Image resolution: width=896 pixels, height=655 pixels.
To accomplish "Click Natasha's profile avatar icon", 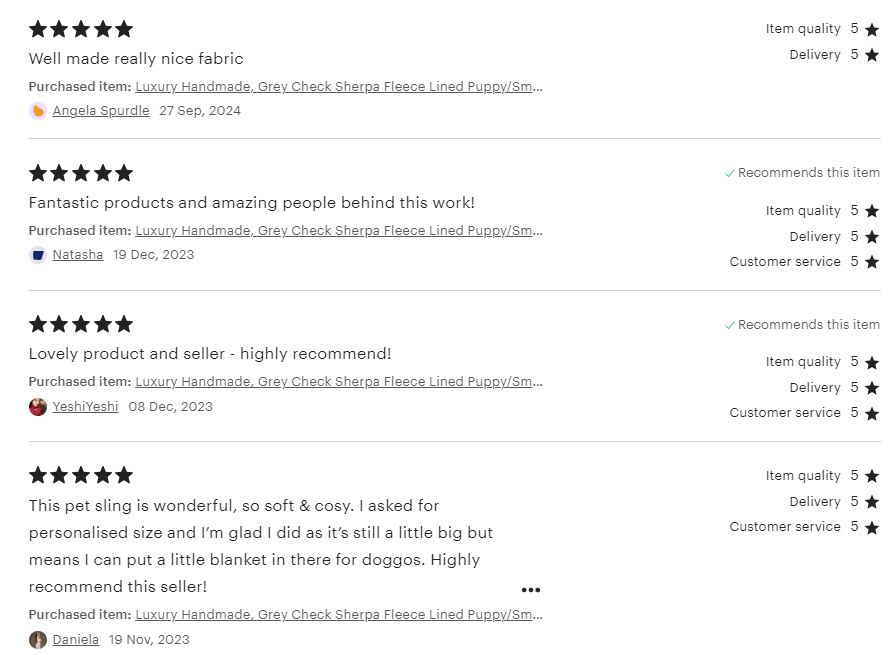I will pyautogui.click(x=38, y=255).
